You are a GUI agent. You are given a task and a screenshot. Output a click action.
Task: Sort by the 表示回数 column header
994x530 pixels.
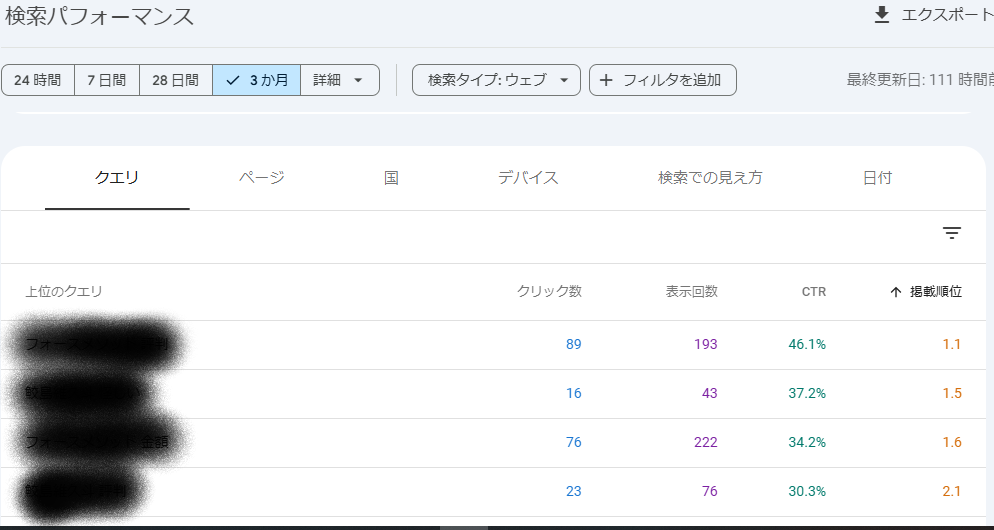tap(691, 292)
